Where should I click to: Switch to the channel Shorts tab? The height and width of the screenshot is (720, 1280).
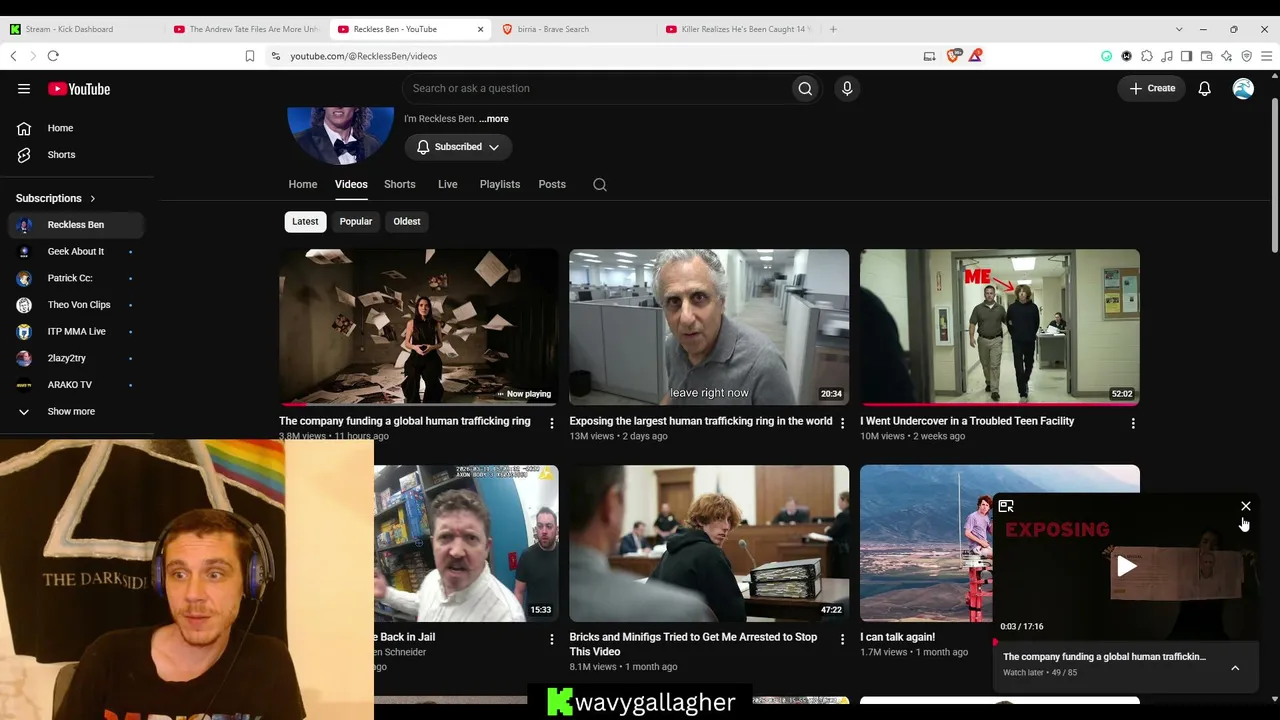400,184
